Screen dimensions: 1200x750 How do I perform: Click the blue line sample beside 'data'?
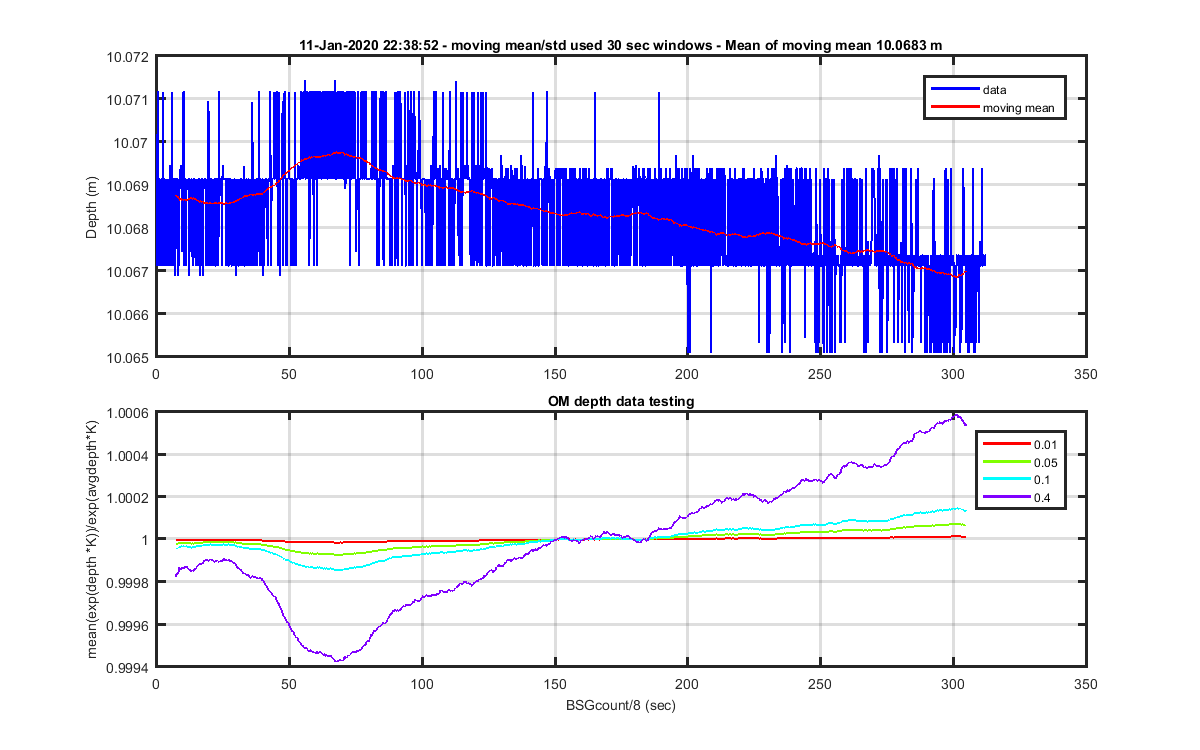point(954,90)
